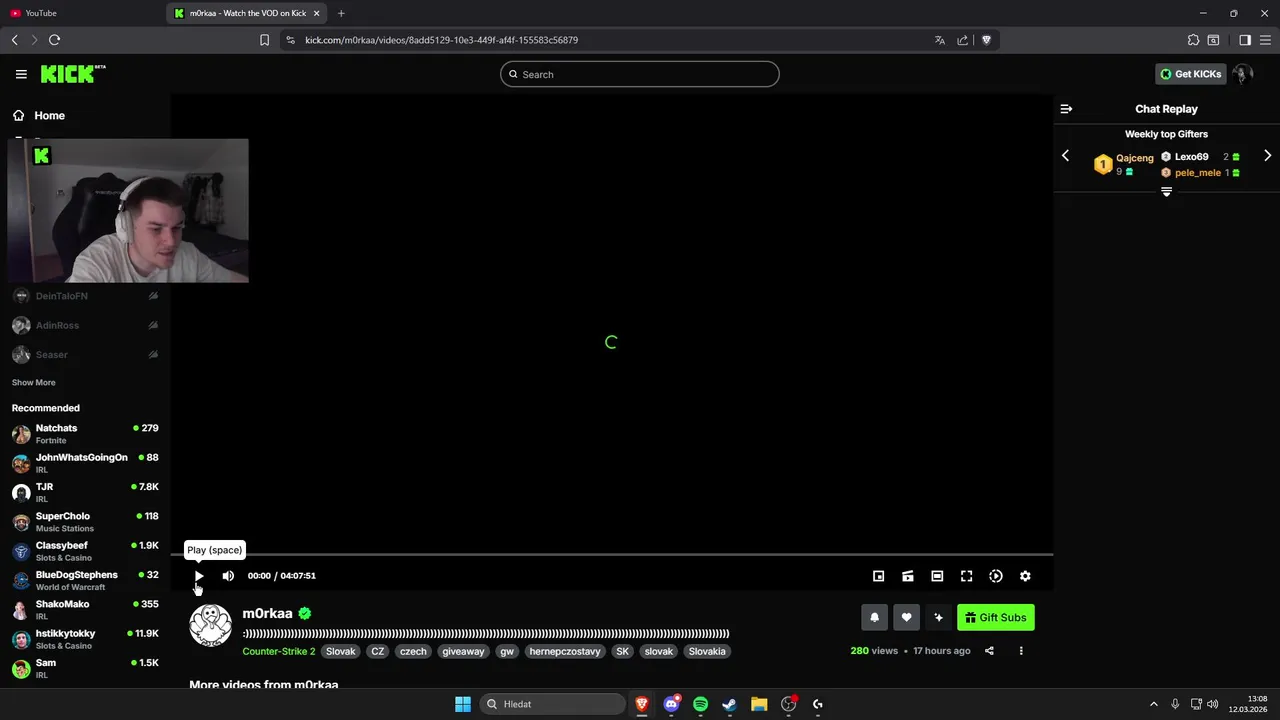Open TJR recommended channel
Viewport: 1280px width, 720px height.
click(85, 492)
